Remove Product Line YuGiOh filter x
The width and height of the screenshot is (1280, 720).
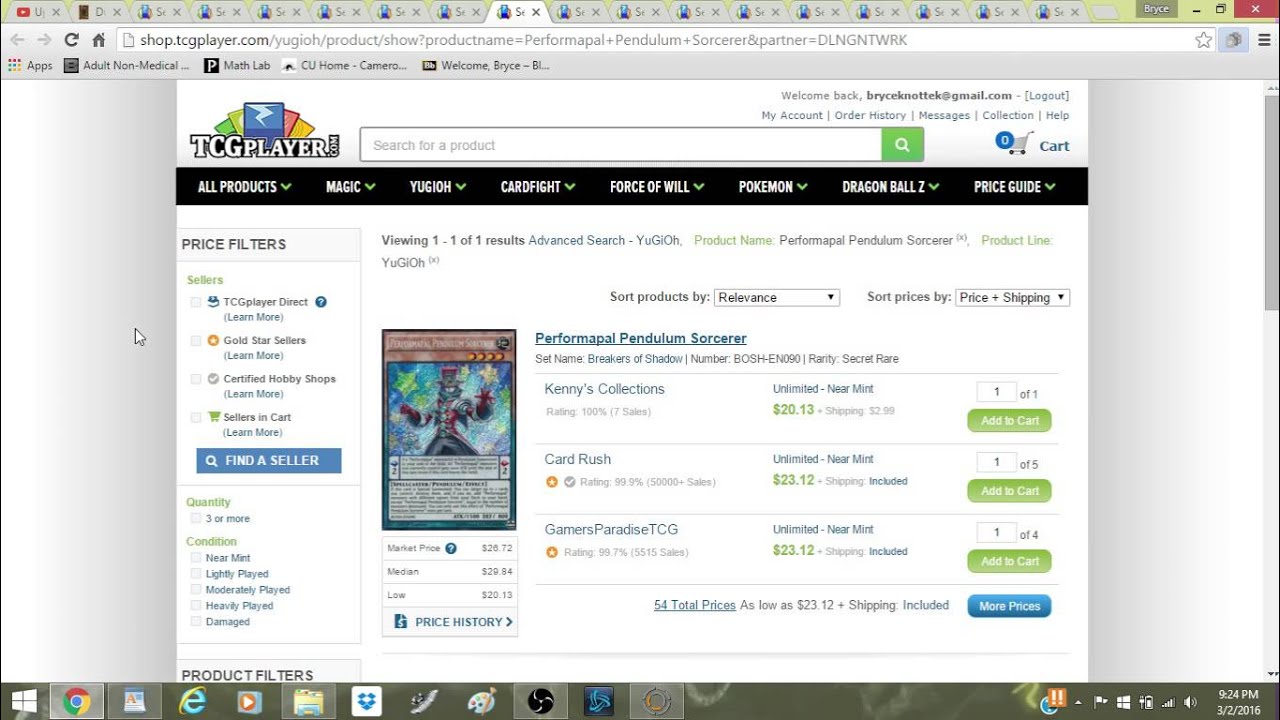[434, 260]
